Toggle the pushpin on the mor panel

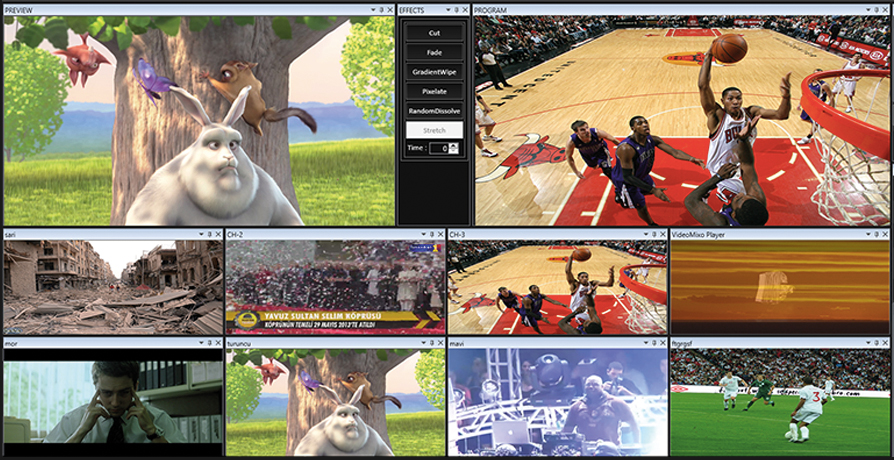tap(209, 343)
